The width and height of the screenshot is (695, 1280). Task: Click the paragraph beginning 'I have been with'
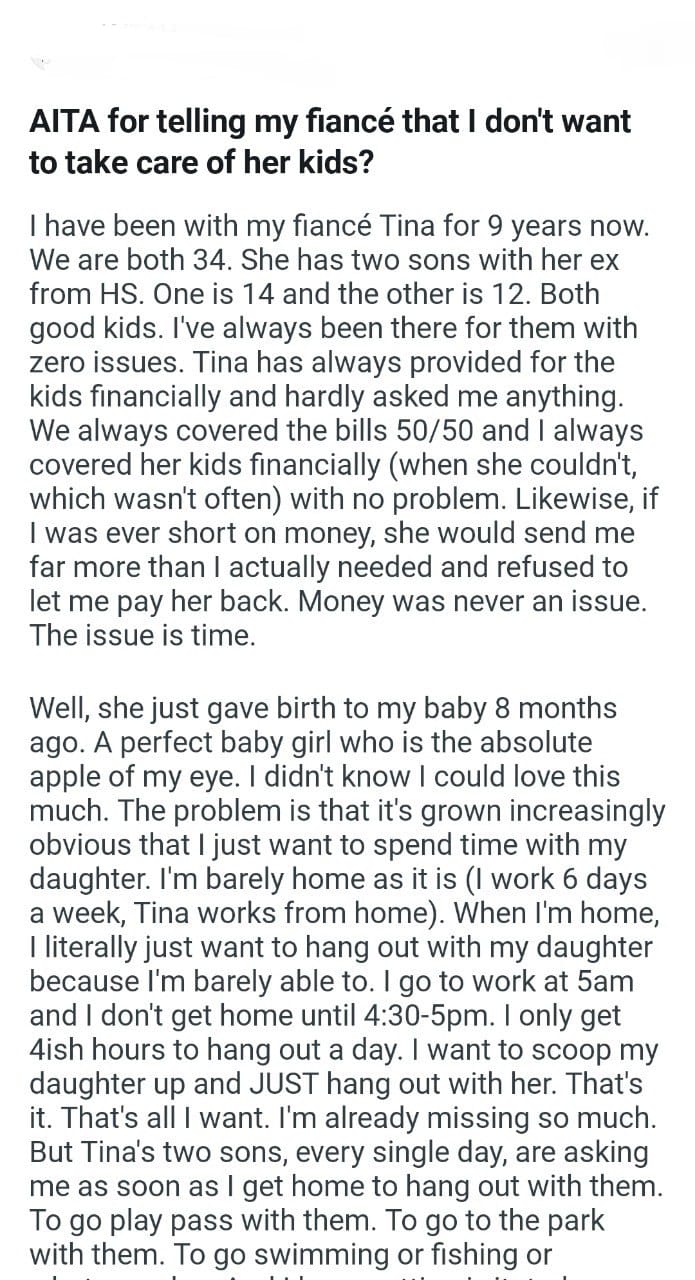pyautogui.click(x=340, y=430)
